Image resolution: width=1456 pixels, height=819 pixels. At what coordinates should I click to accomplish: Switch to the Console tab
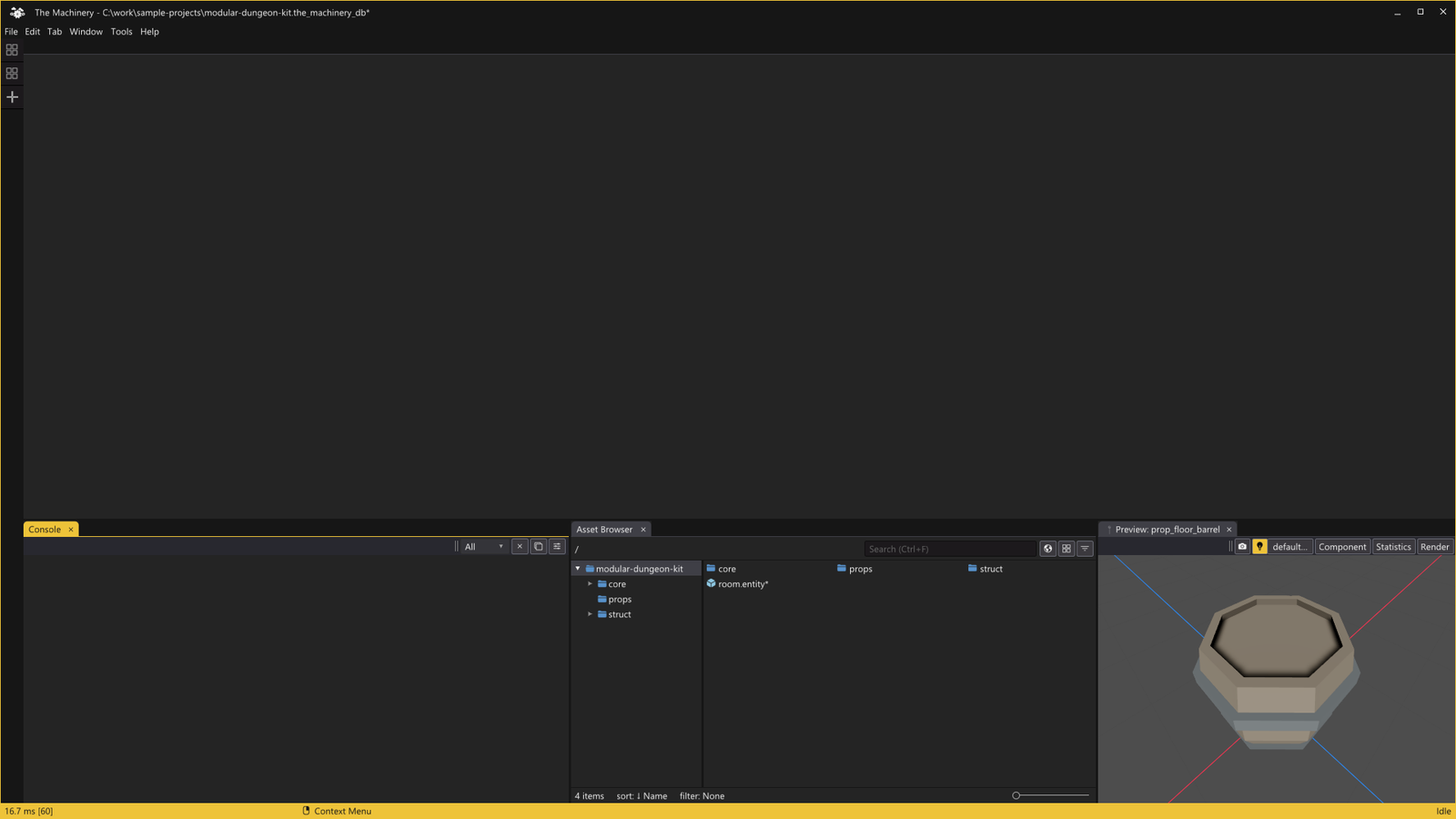45,529
